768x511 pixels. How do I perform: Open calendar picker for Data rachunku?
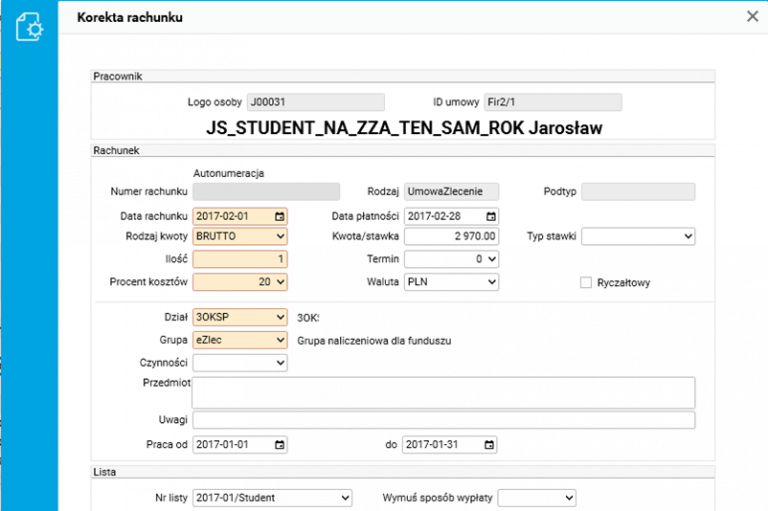click(279, 216)
